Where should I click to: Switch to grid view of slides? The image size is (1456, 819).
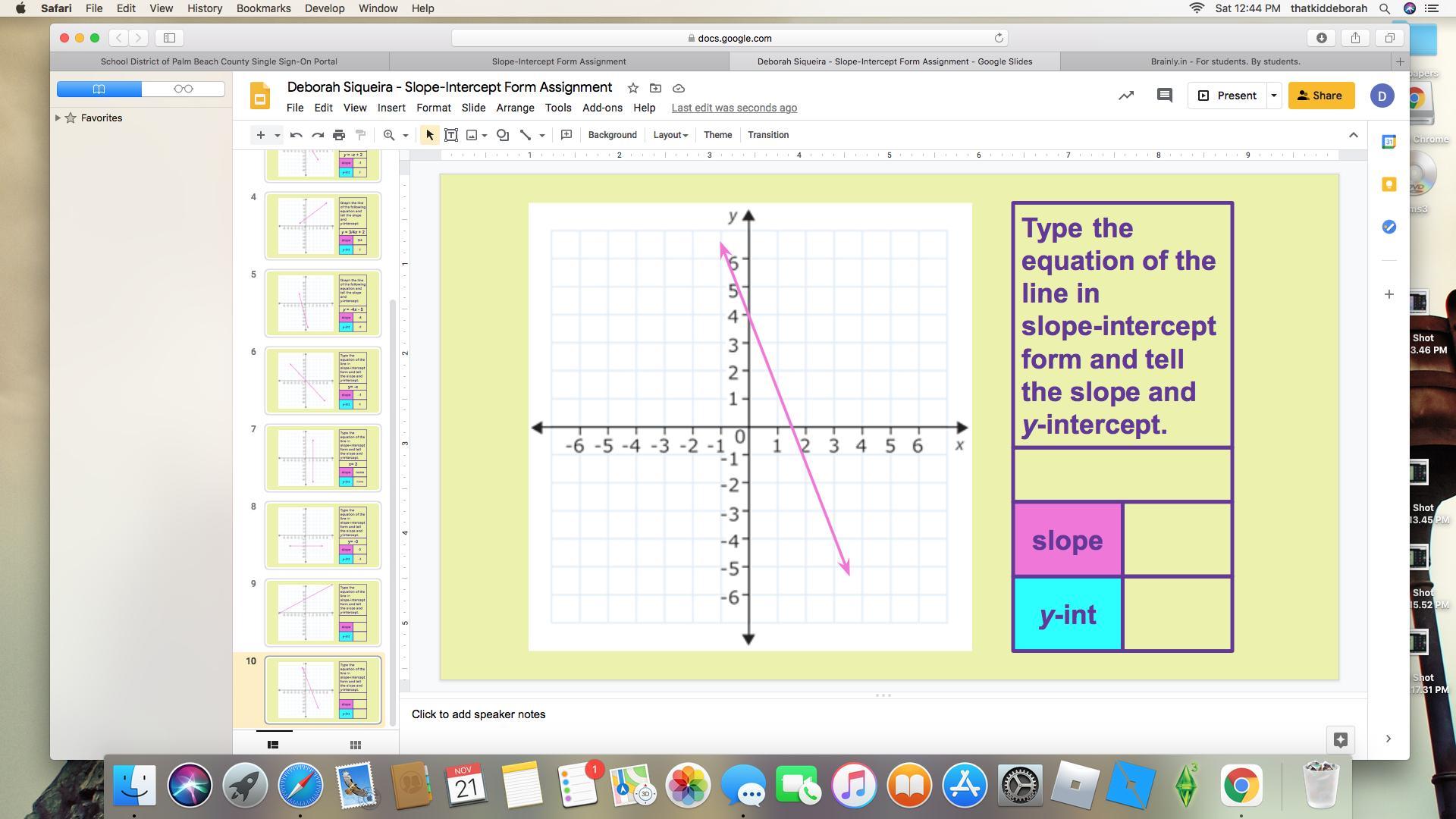coord(355,745)
